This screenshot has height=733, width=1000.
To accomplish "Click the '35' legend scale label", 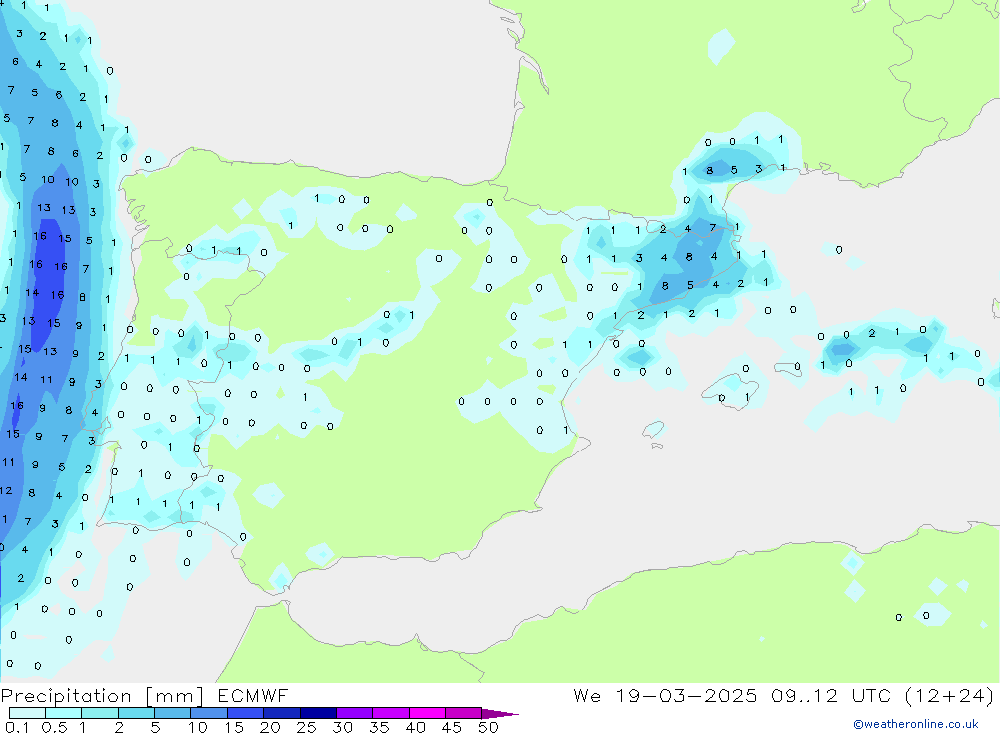I will coord(379,727).
